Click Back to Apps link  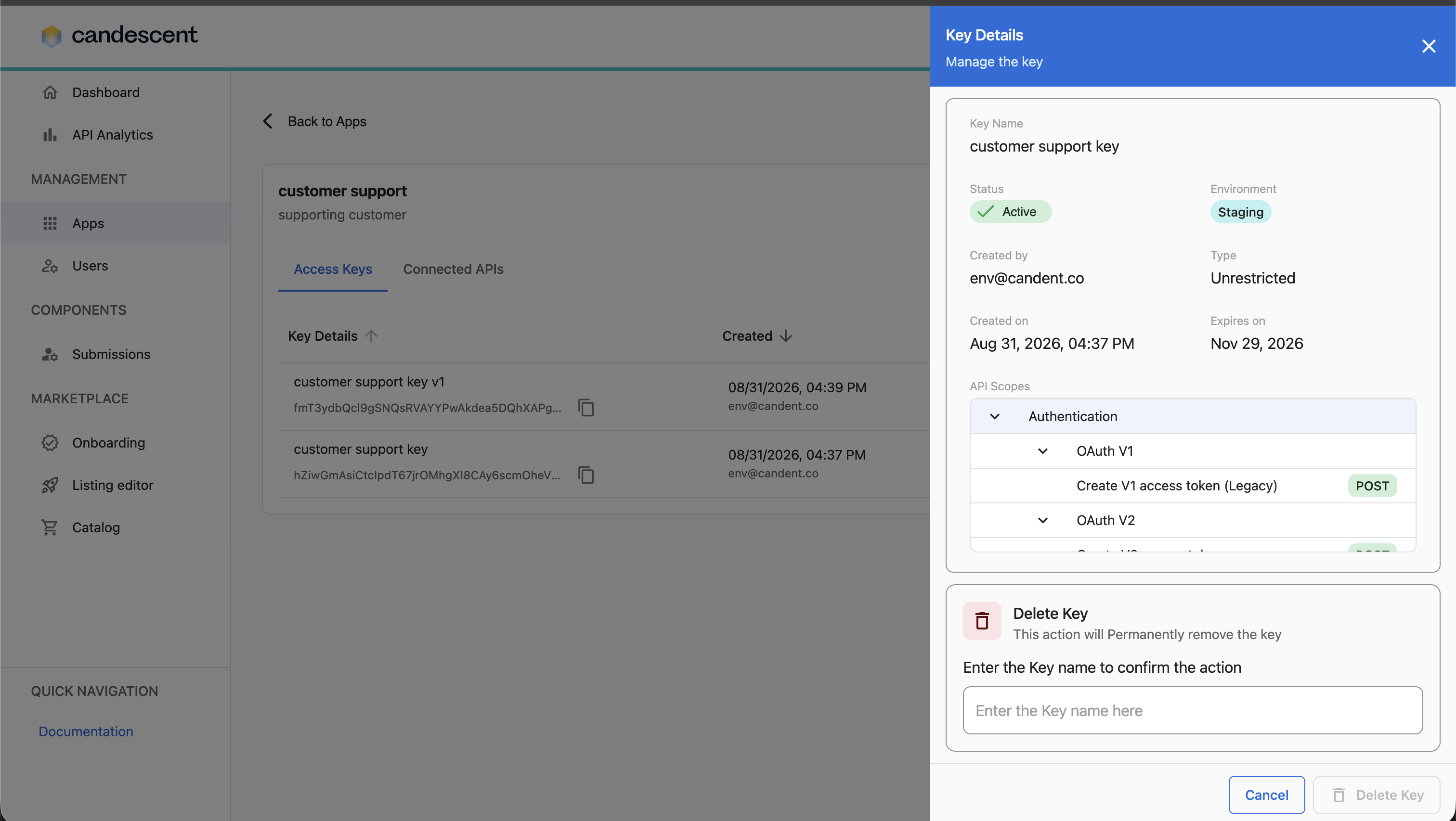tap(327, 121)
